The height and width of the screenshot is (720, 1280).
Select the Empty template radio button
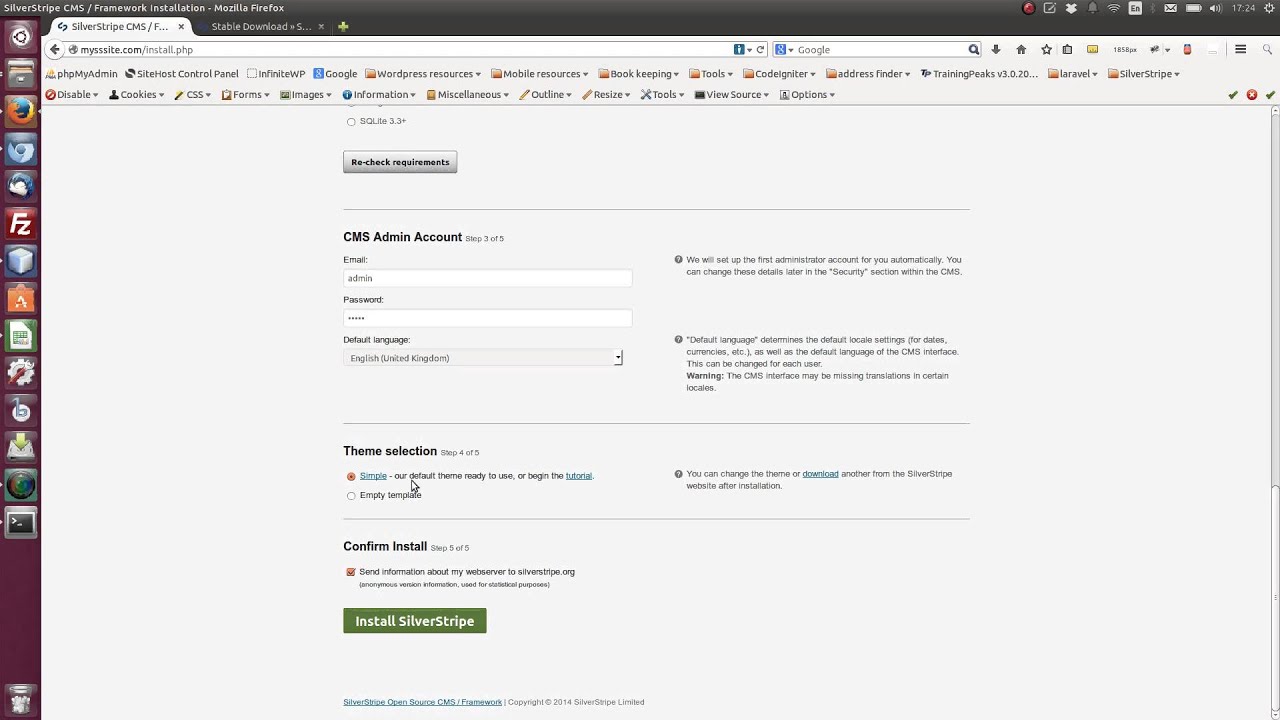coord(351,496)
